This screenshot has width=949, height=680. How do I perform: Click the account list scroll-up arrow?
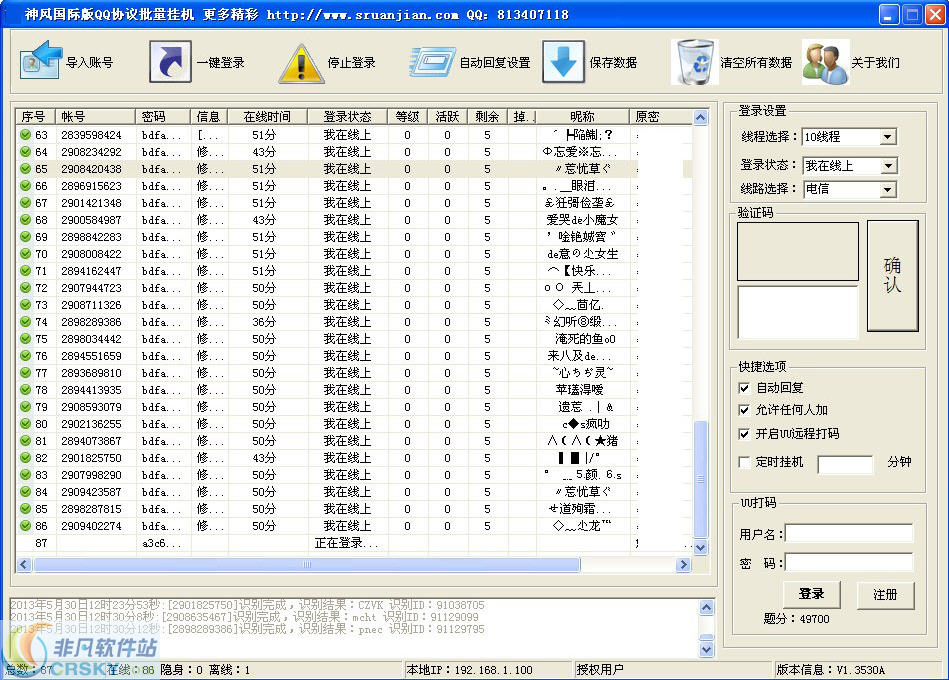tap(700, 117)
